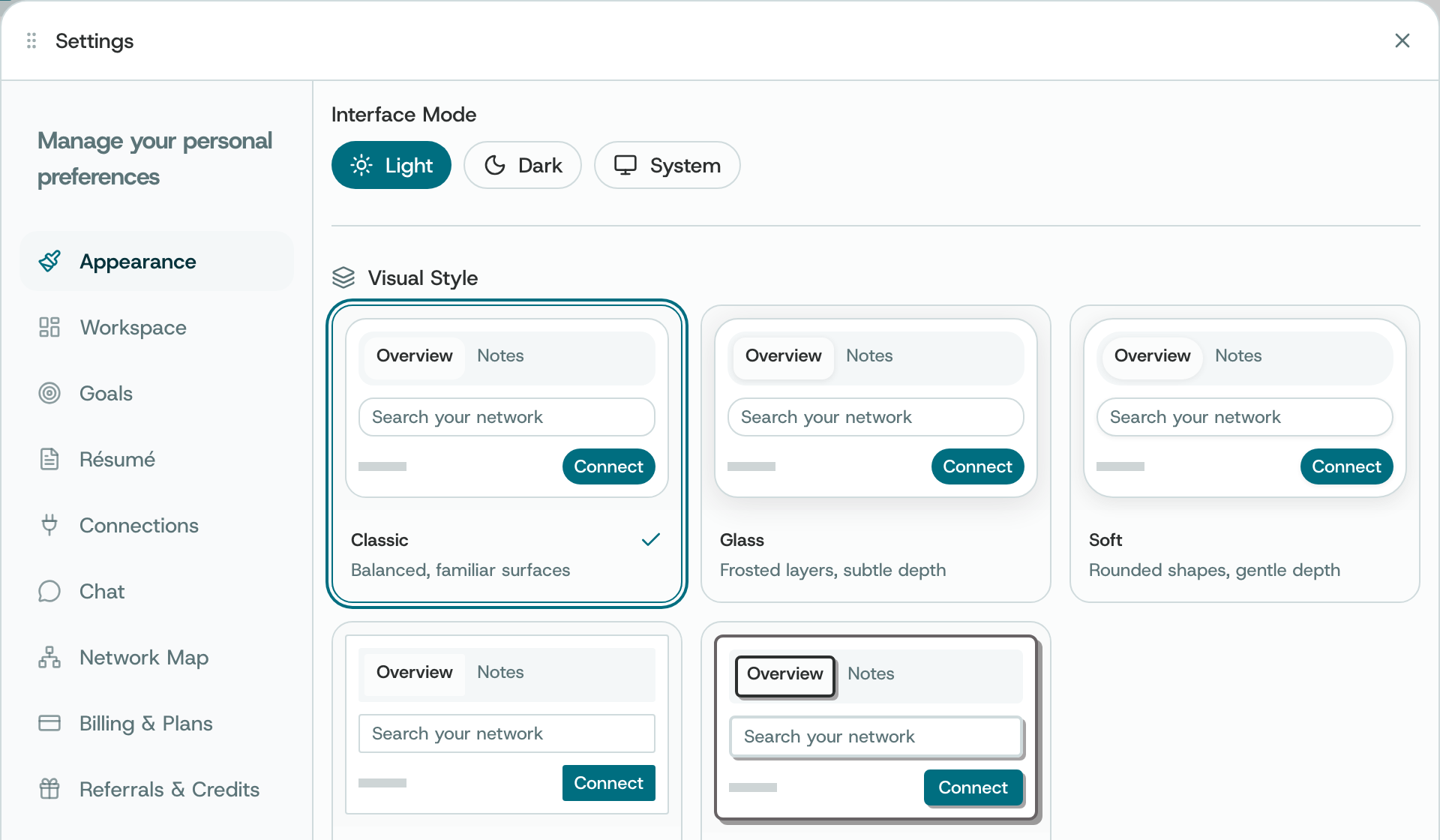
Task: Click the 'Rounded shapes, gentle depth' description
Action: point(1214,570)
